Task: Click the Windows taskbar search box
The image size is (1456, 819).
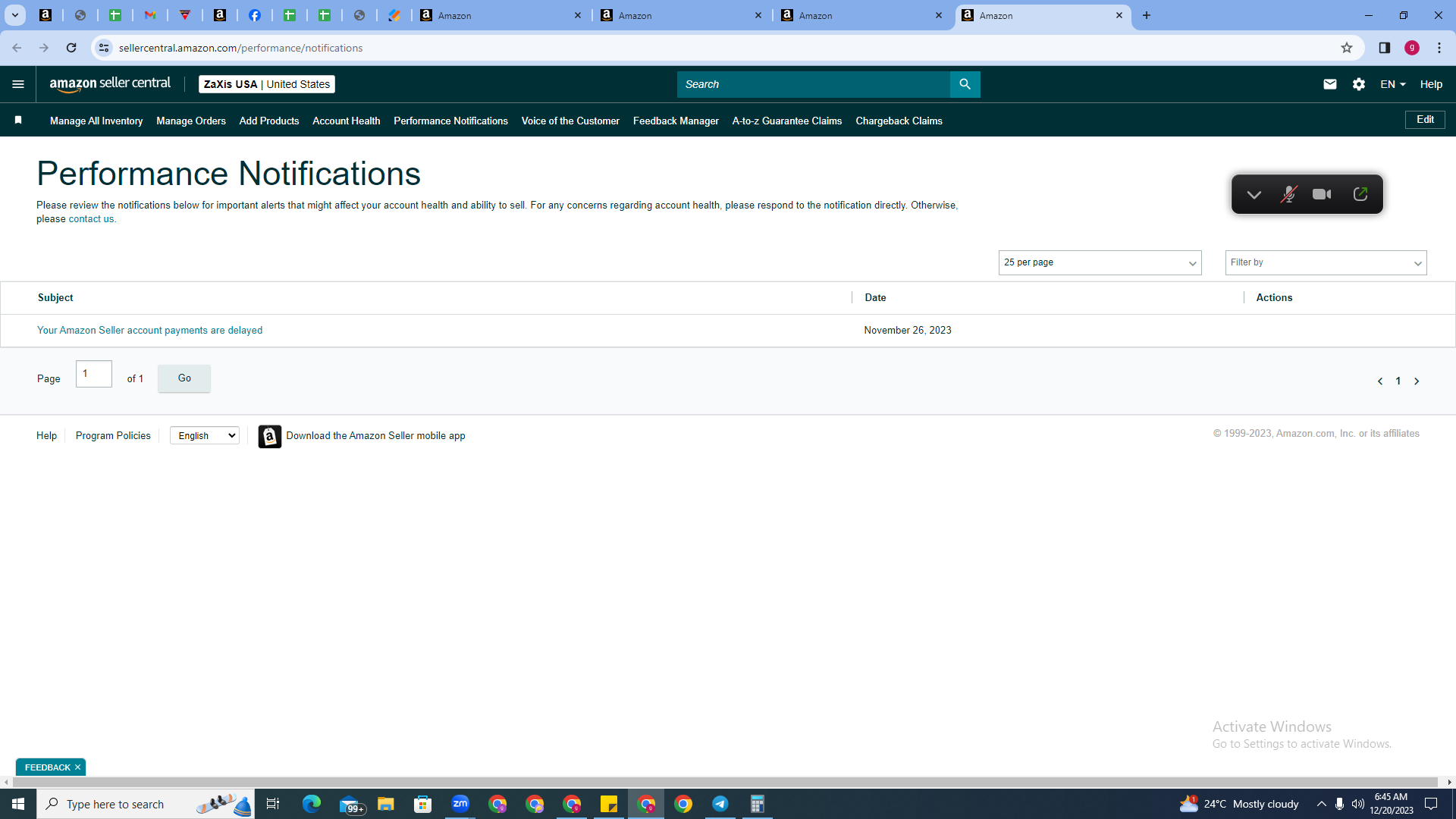Action: coord(146,804)
